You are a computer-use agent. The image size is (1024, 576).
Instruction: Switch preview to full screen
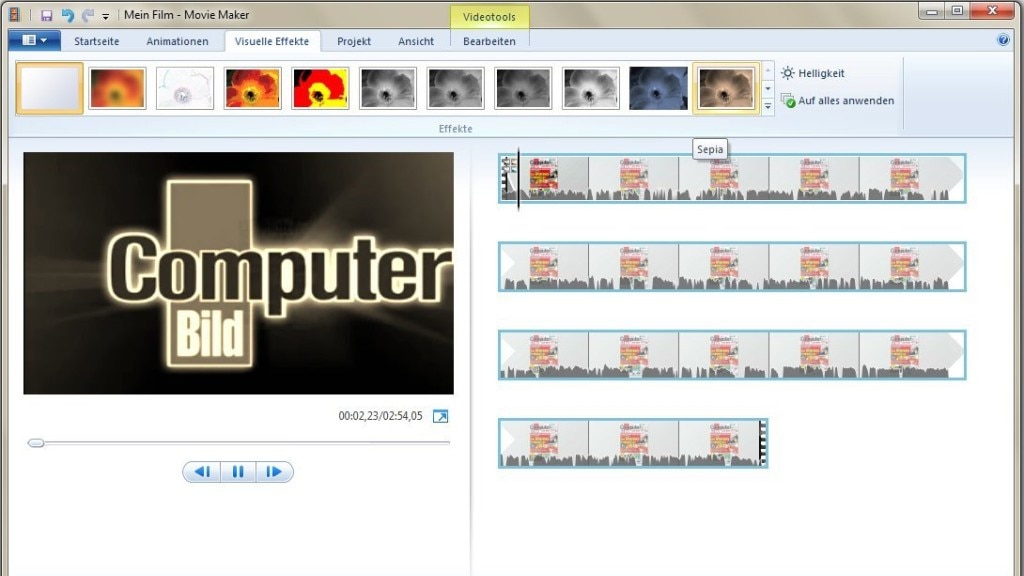click(441, 416)
